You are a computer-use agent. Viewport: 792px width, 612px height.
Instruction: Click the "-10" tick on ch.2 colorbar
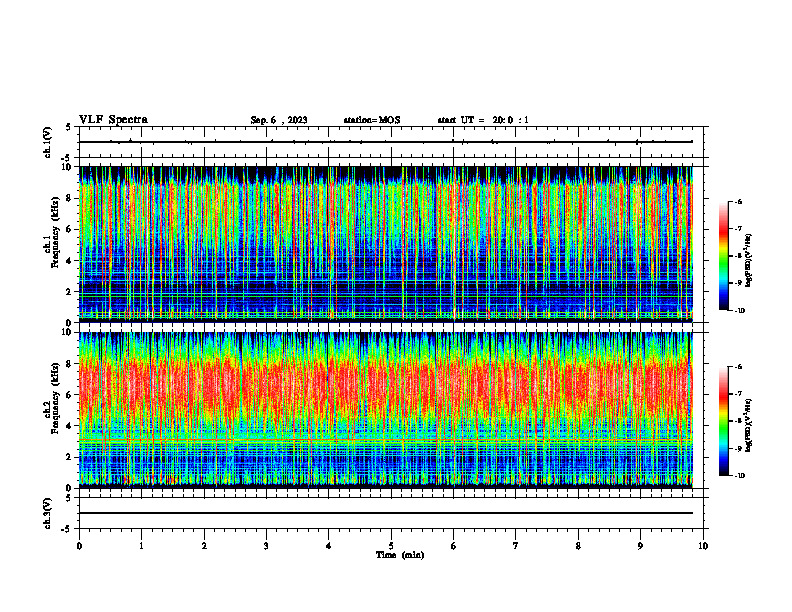[740, 476]
